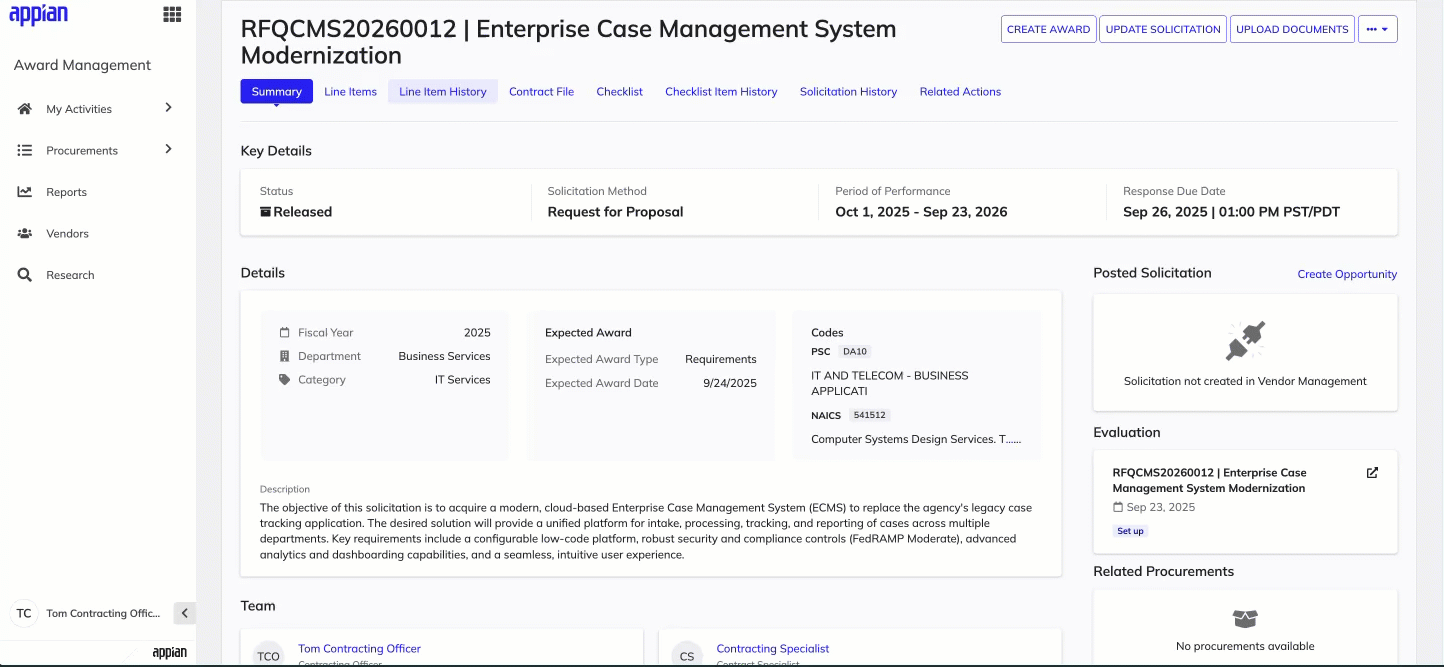Click the Vendors people icon
The width and height of the screenshot is (1444, 667).
tap(25, 233)
